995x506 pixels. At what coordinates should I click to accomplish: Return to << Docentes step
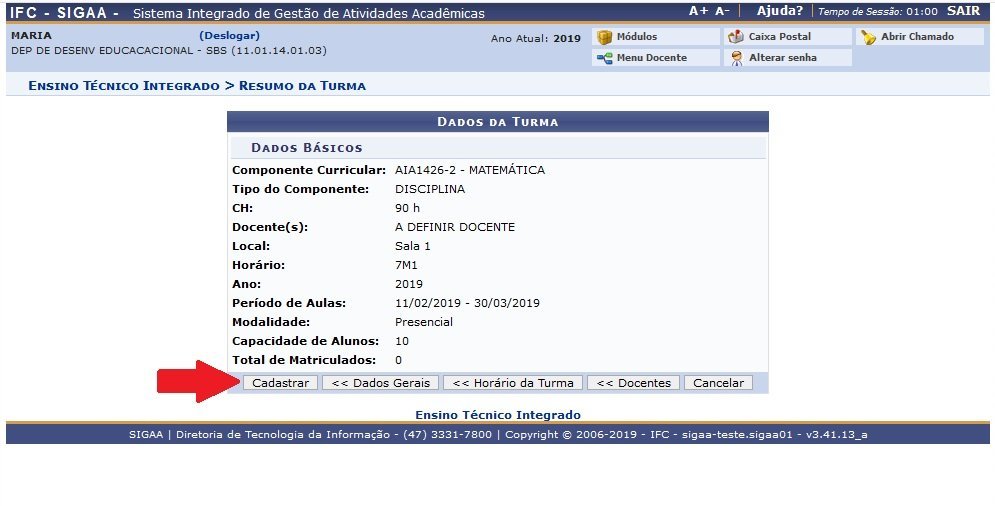[x=633, y=383]
